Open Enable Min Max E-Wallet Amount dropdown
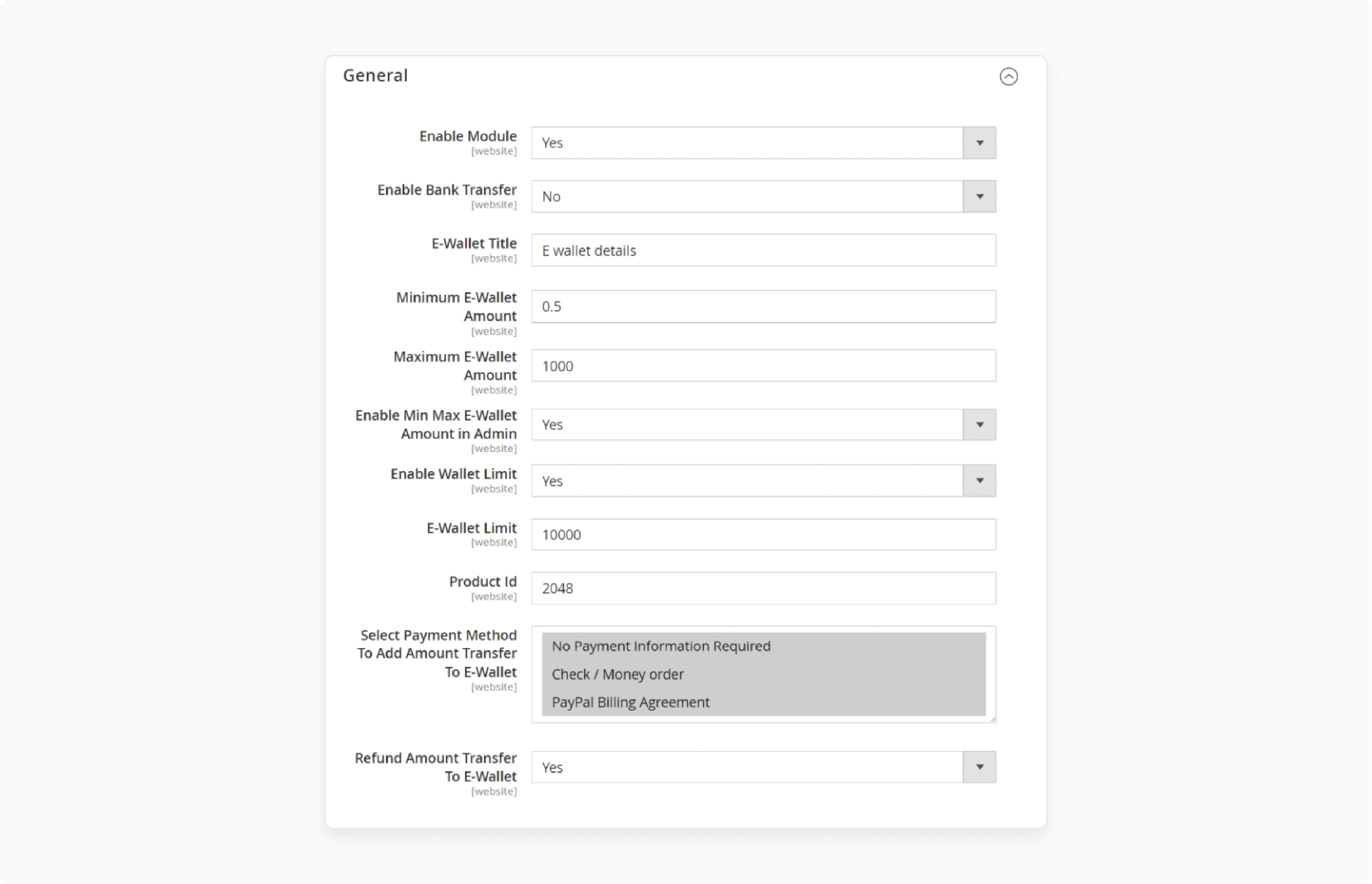This screenshot has width=1372, height=884. [763, 425]
